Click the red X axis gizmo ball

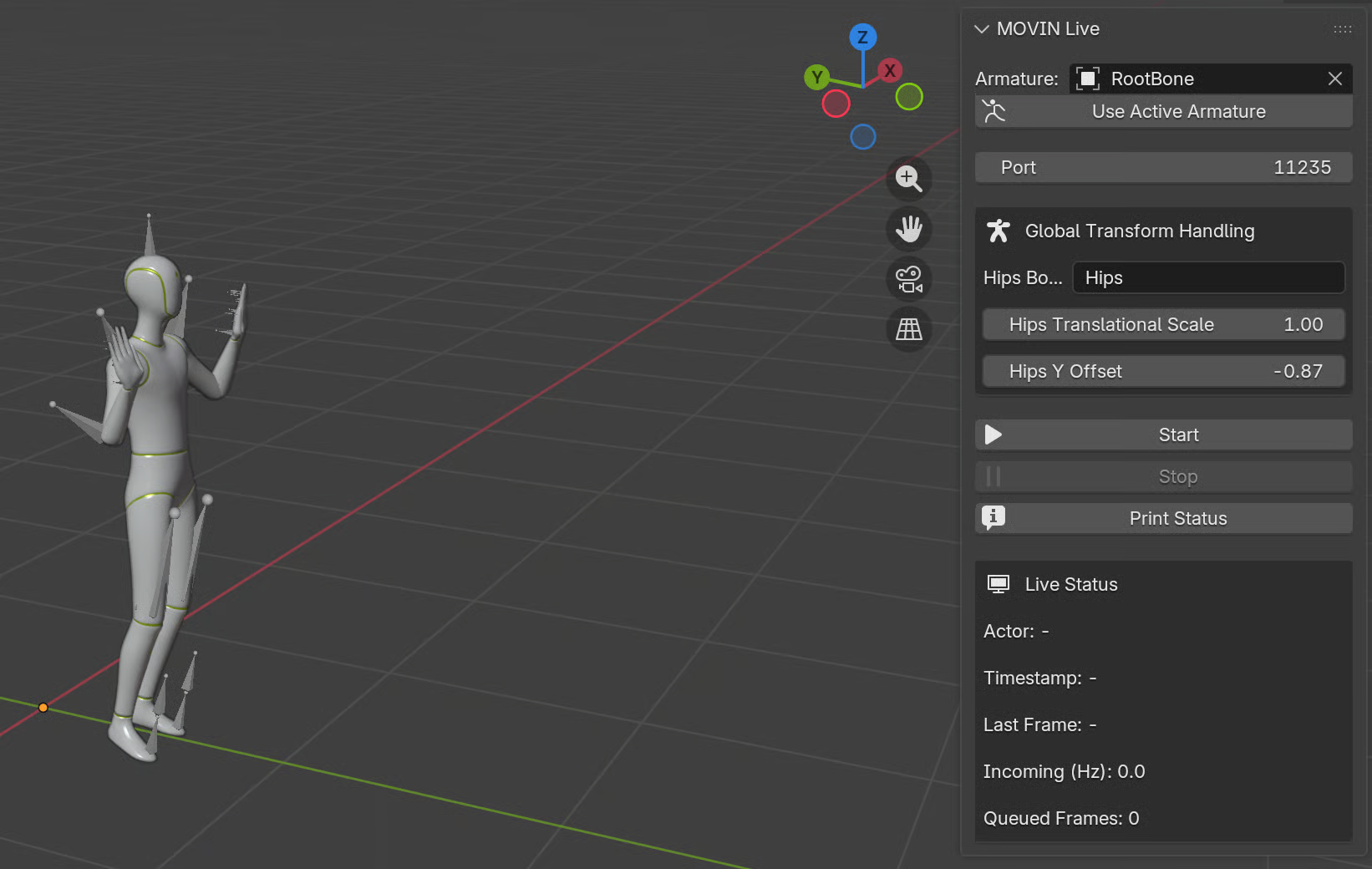(890, 71)
